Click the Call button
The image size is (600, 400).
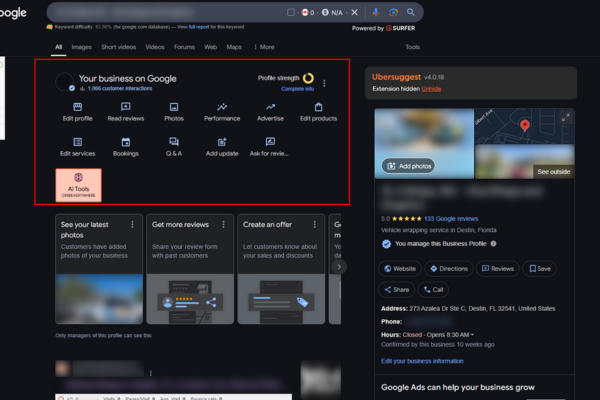pos(433,289)
